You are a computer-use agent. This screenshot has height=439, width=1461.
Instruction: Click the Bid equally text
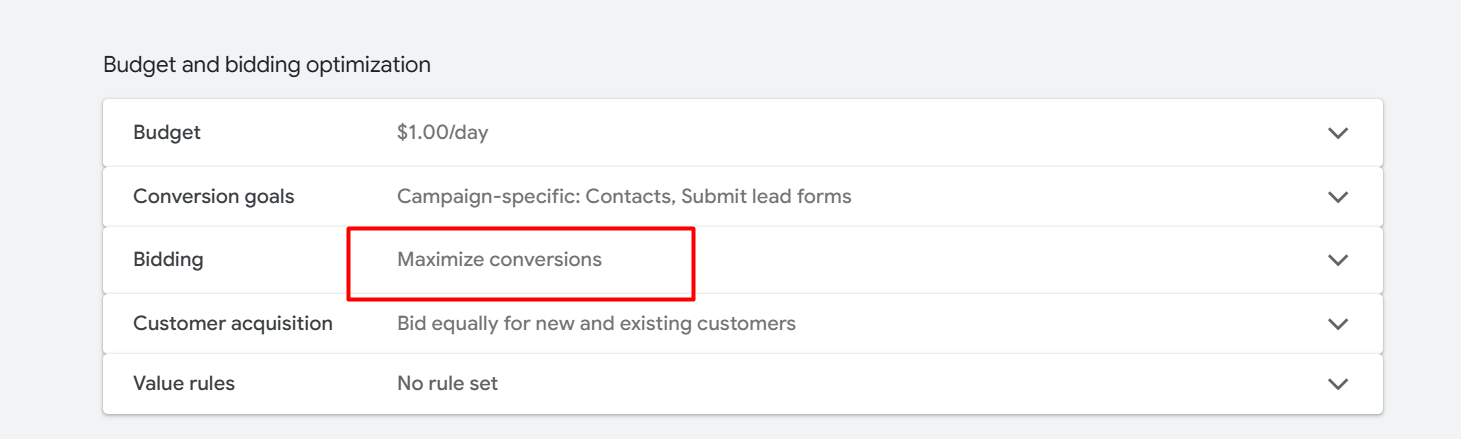[x=448, y=324]
